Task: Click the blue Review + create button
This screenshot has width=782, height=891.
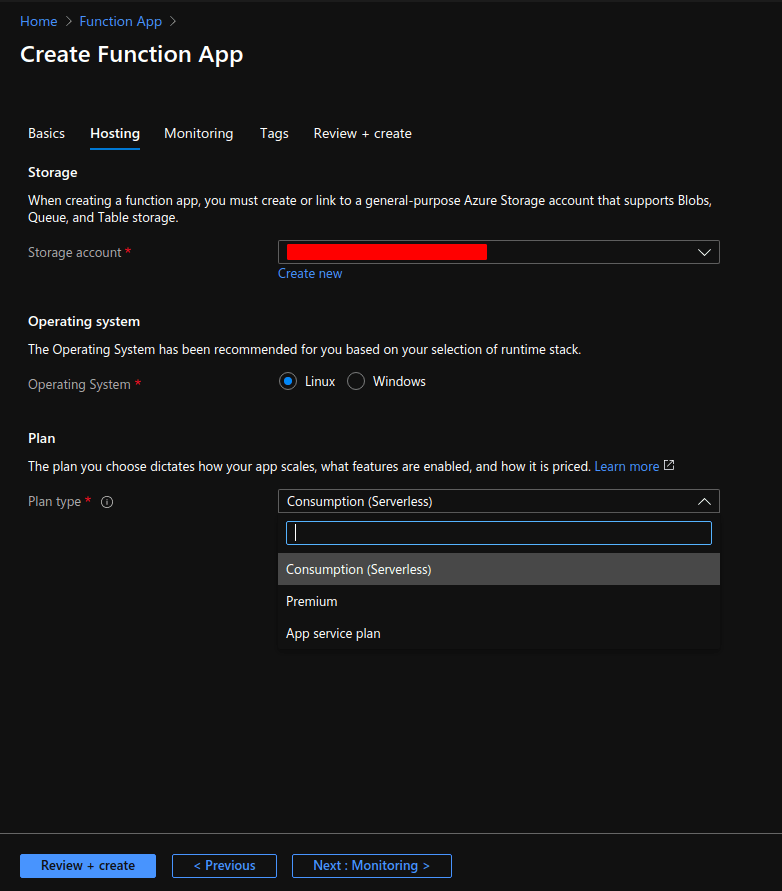Action: 88,865
